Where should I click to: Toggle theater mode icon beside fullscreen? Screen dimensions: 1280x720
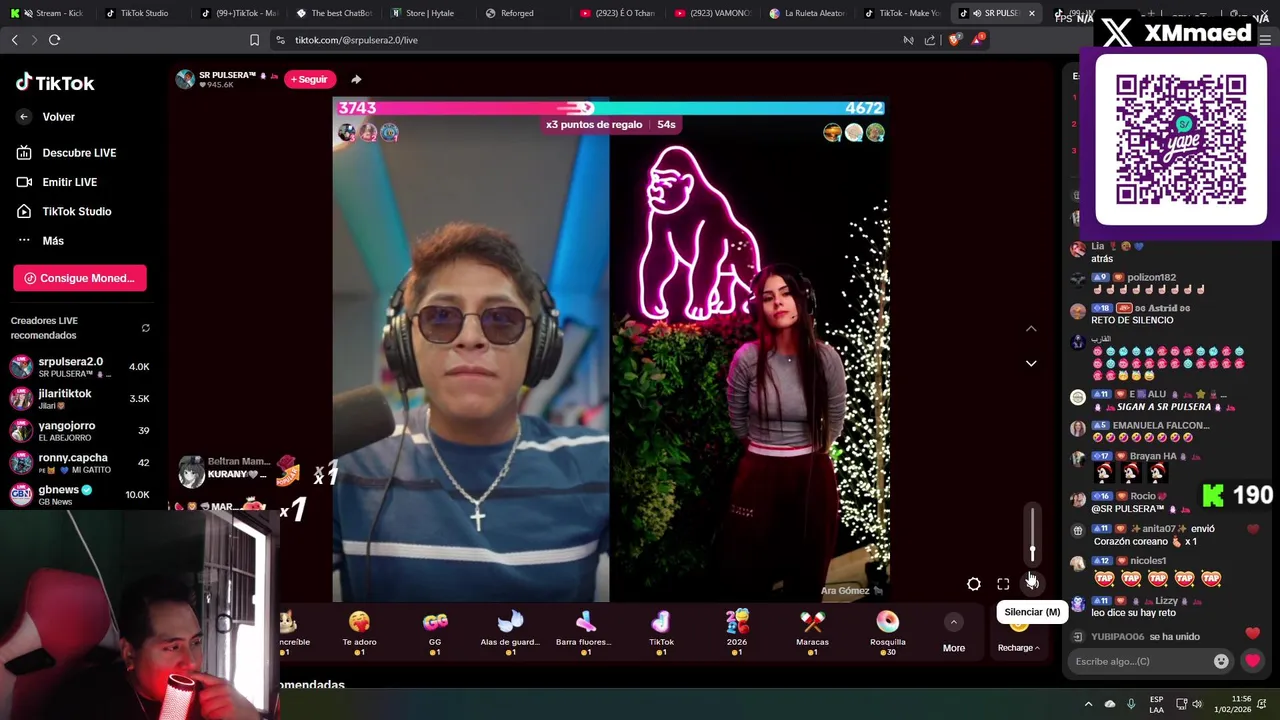point(974,584)
